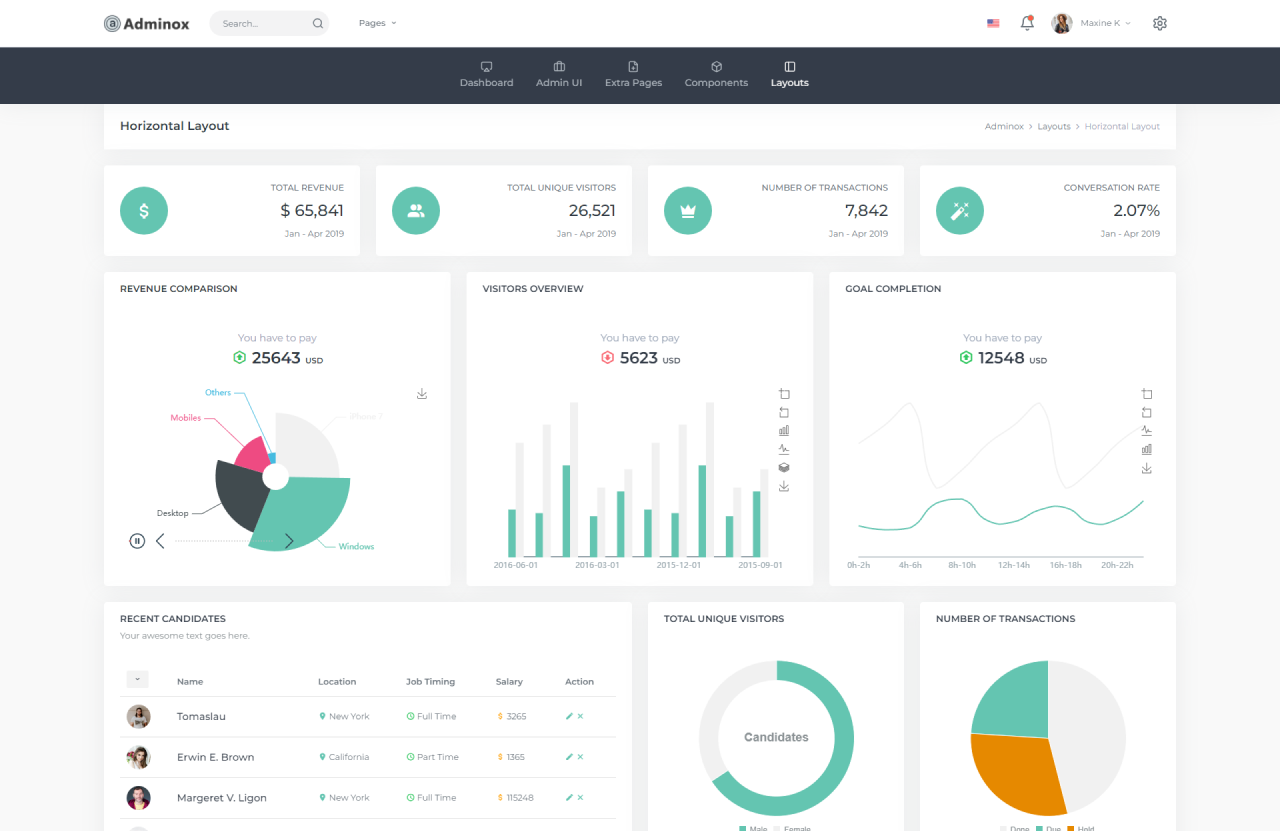Switch Visitors Overview to line chart view
1280x831 pixels.
tap(784, 449)
